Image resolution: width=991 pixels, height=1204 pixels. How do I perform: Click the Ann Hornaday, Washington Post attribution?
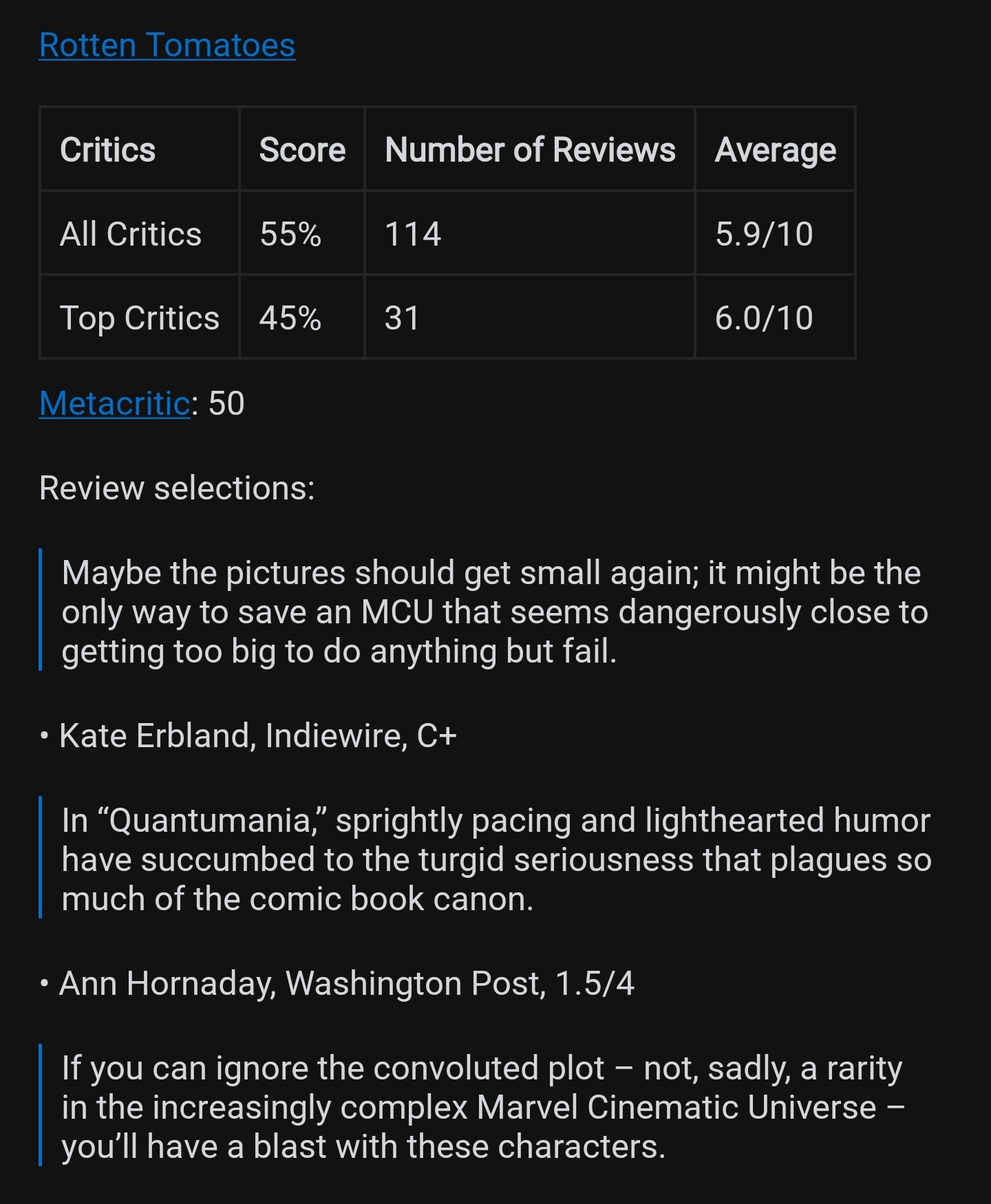click(347, 983)
